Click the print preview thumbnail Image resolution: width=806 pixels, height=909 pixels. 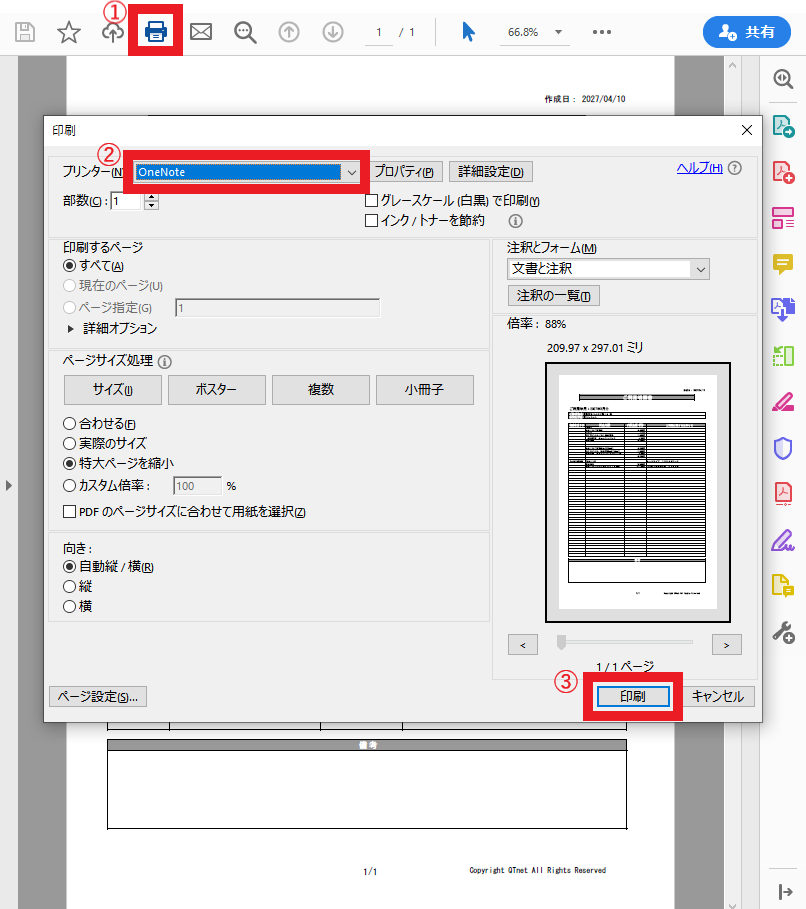pos(638,492)
